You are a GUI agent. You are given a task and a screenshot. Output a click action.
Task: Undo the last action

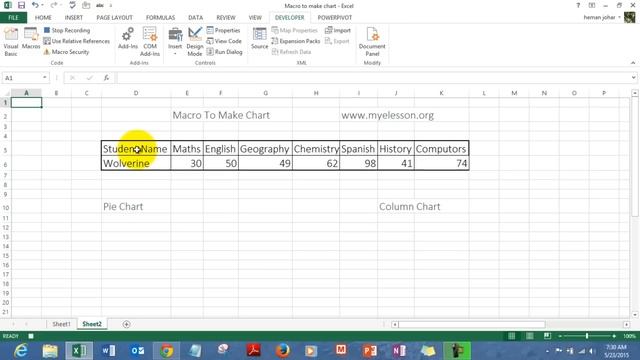35,5
